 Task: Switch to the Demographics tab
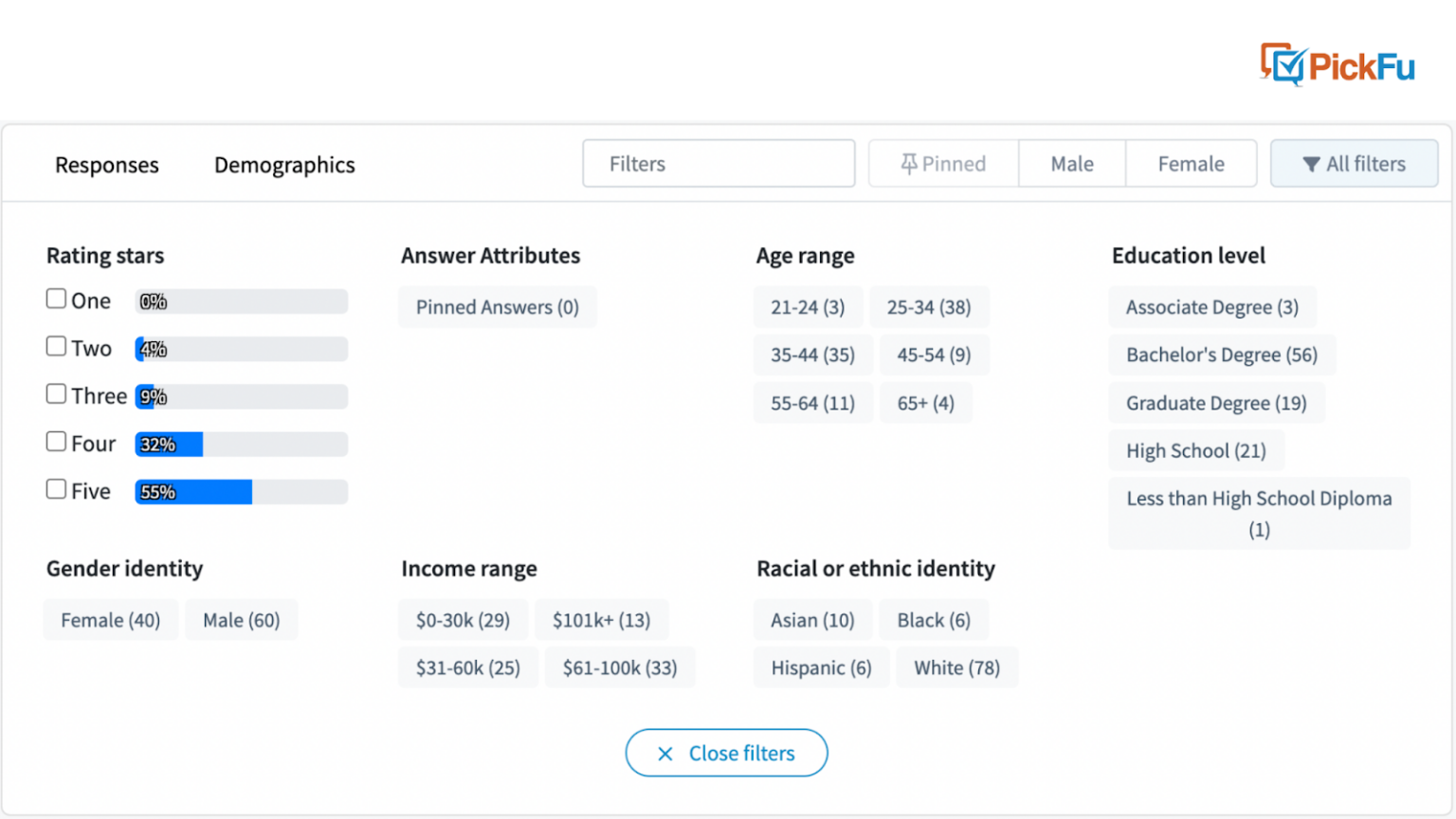click(284, 165)
